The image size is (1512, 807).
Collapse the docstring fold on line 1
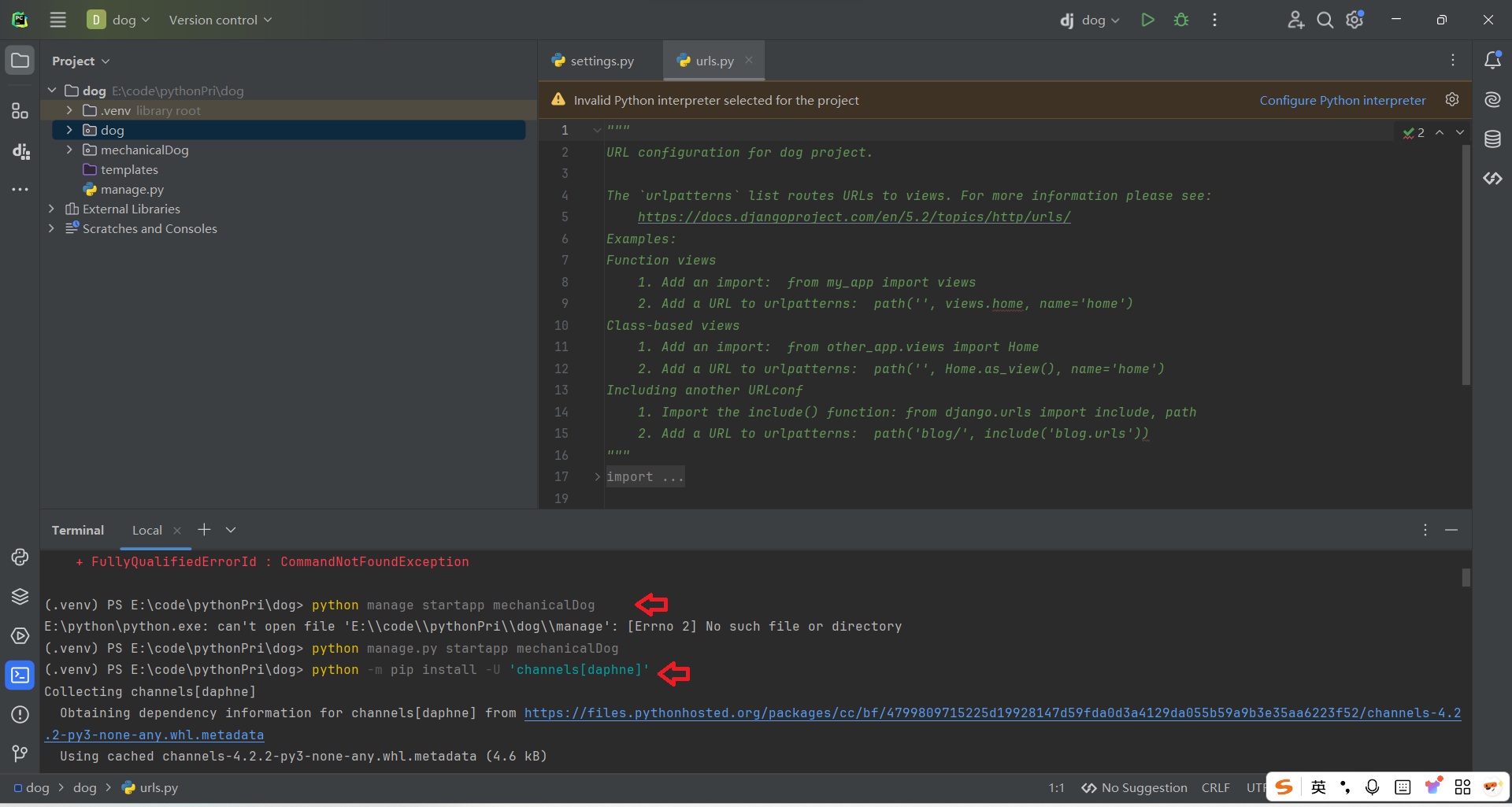pos(596,129)
